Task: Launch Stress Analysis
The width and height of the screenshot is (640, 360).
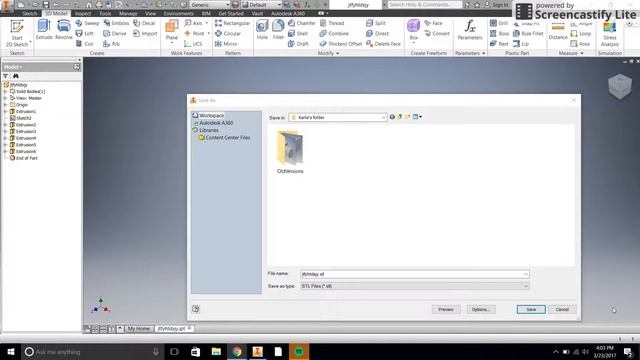Action: tap(609, 33)
